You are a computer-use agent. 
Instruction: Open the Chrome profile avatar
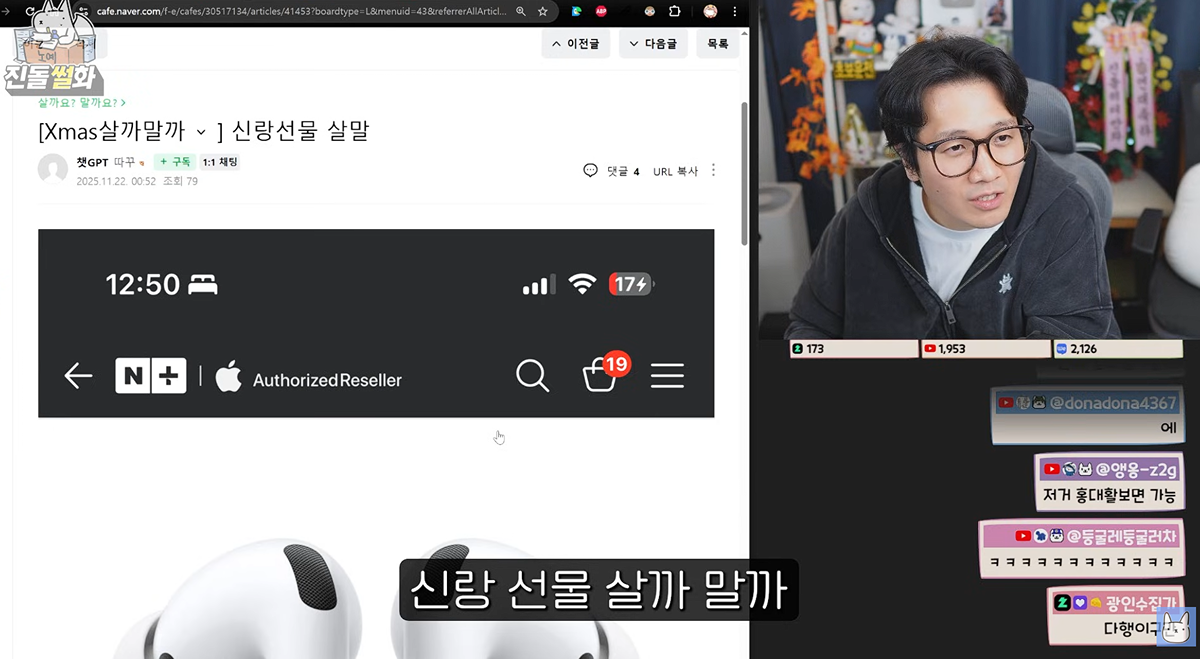pyautogui.click(x=710, y=11)
